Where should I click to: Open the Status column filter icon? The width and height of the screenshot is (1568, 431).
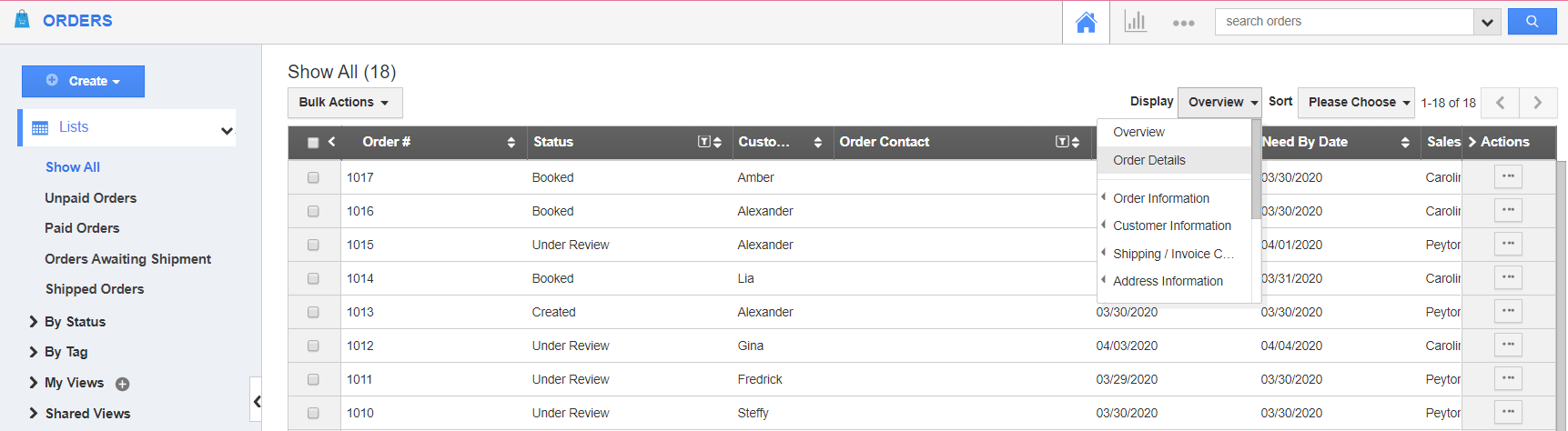click(x=703, y=142)
